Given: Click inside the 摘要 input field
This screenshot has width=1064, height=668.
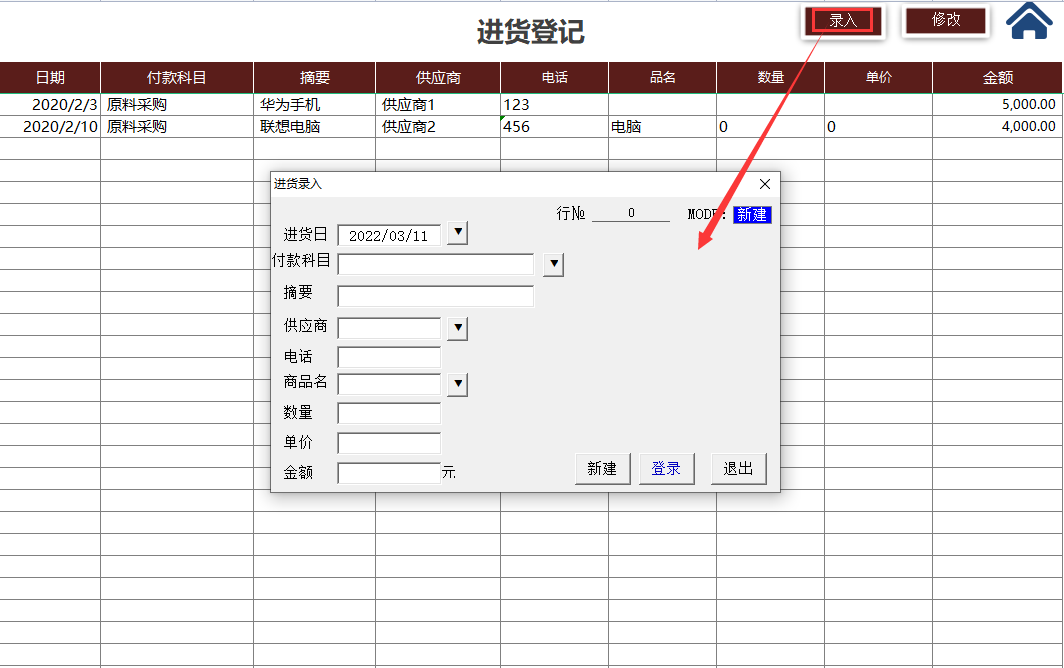Looking at the screenshot, I should point(435,295).
